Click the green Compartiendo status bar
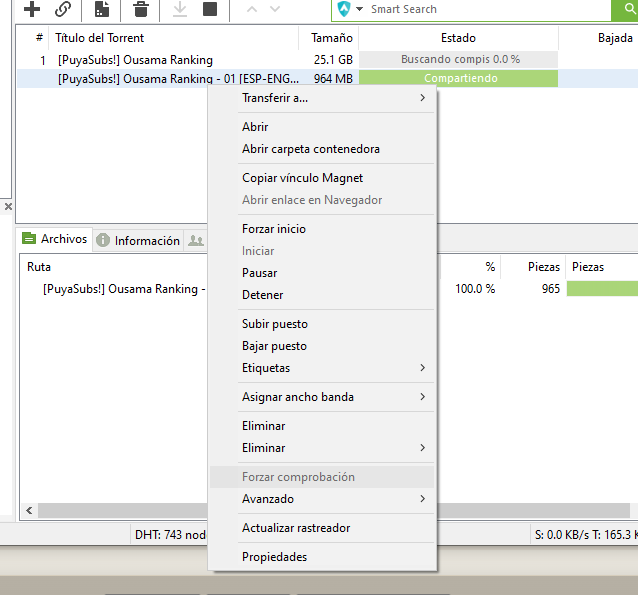Viewport: 638px width, 595px height. [x=458, y=78]
